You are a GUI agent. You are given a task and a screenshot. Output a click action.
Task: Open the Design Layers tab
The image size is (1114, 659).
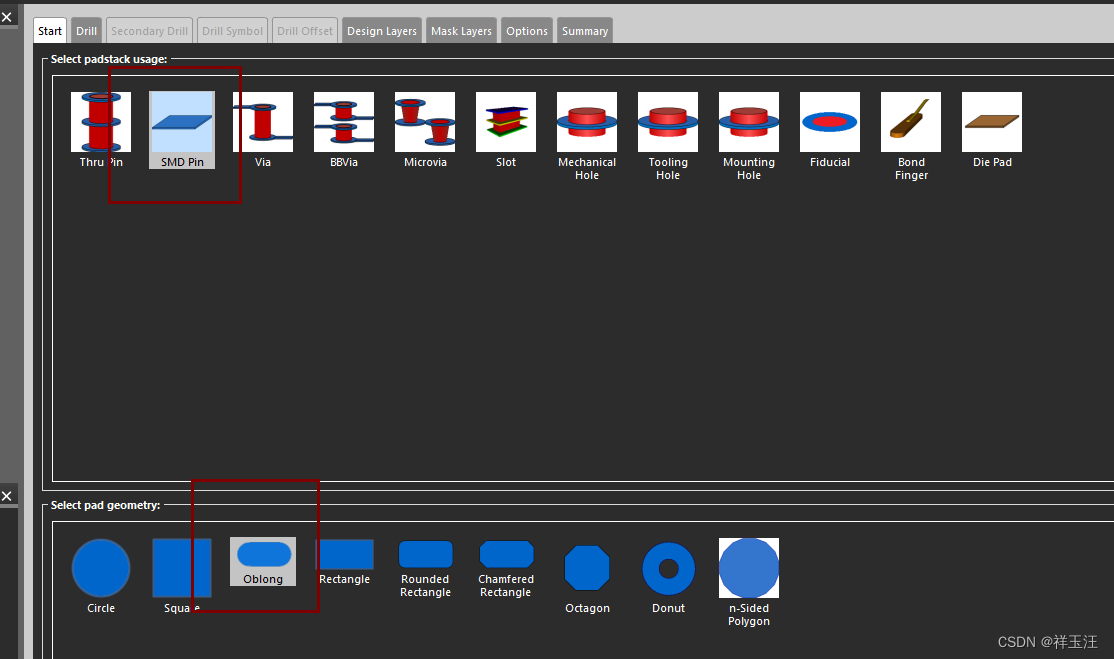382,31
